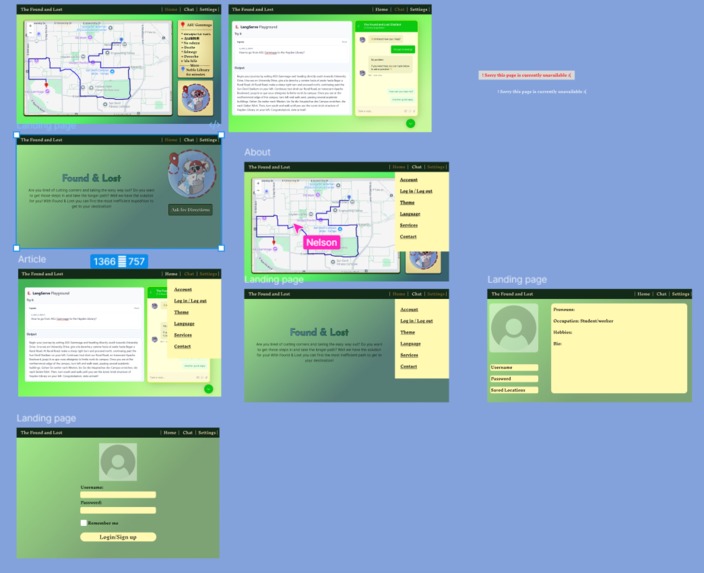Click the blue pin icon beside Noble Library
This screenshot has height=573, width=704.
183,69
